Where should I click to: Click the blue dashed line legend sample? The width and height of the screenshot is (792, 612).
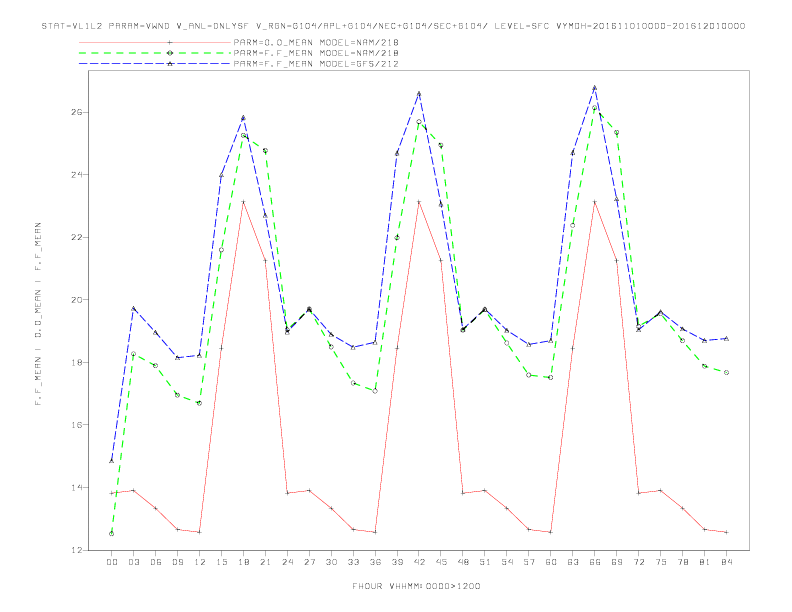click(155, 64)
